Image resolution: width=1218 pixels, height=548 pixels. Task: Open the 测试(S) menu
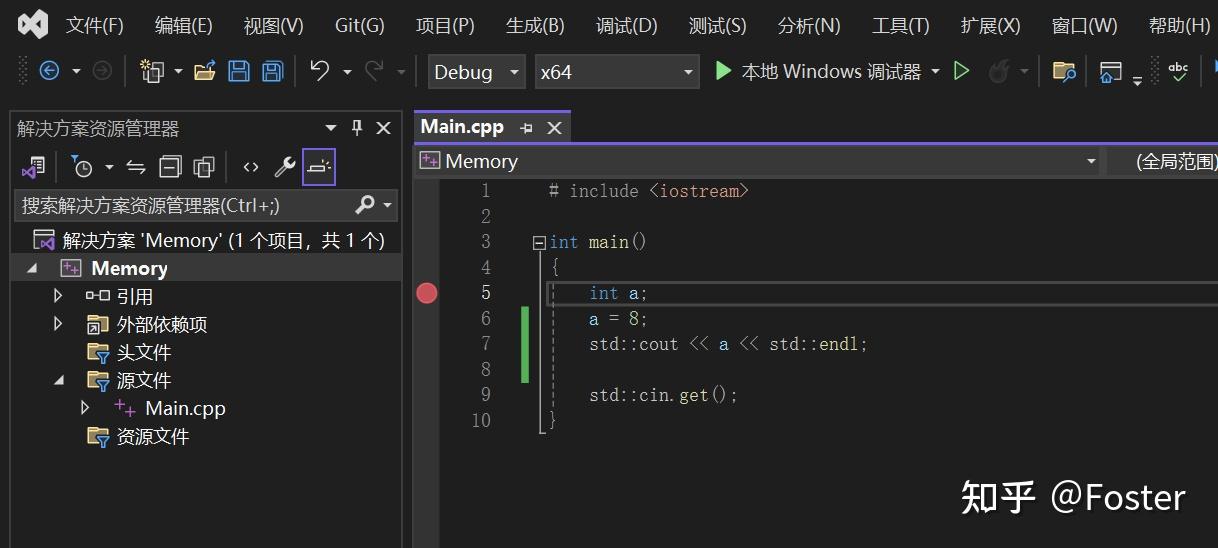[x=718, y=25]
